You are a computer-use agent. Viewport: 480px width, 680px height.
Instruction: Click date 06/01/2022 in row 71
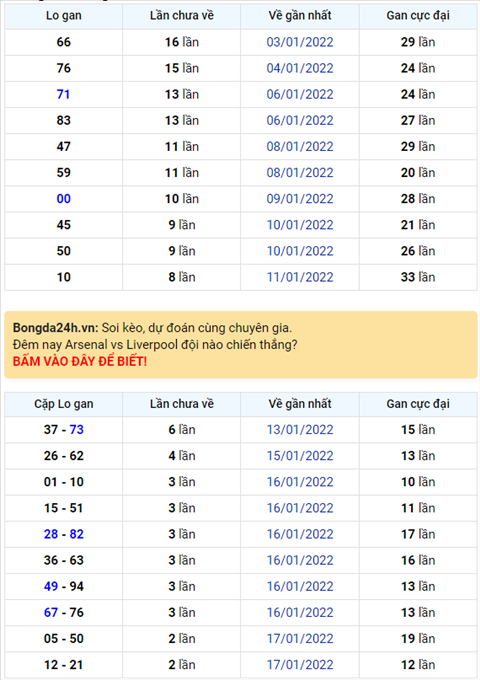(300, 94)
